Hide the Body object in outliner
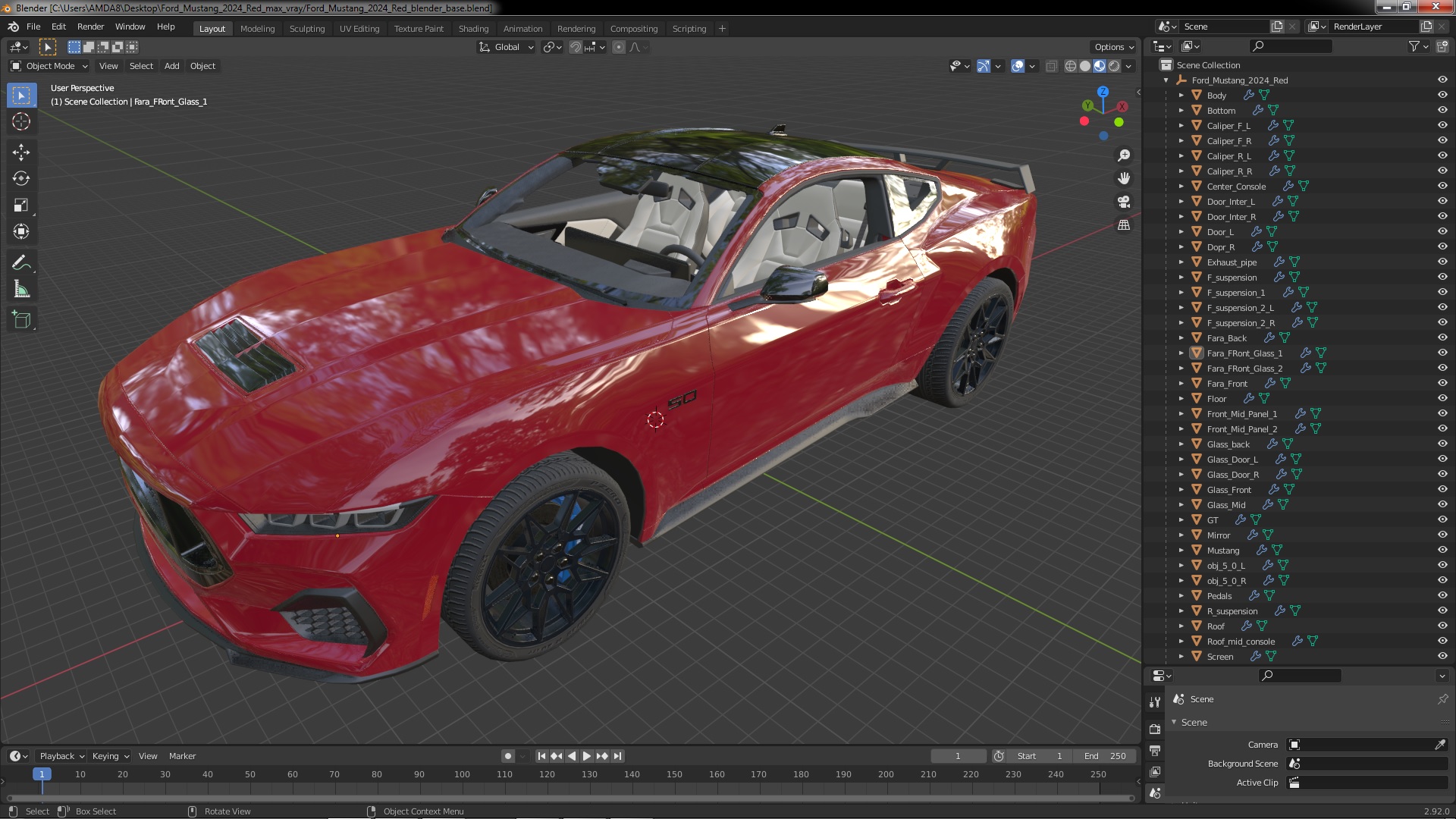Image resolution: width=1456 pixels, height=819 pixels. [x=1442, y=96]
